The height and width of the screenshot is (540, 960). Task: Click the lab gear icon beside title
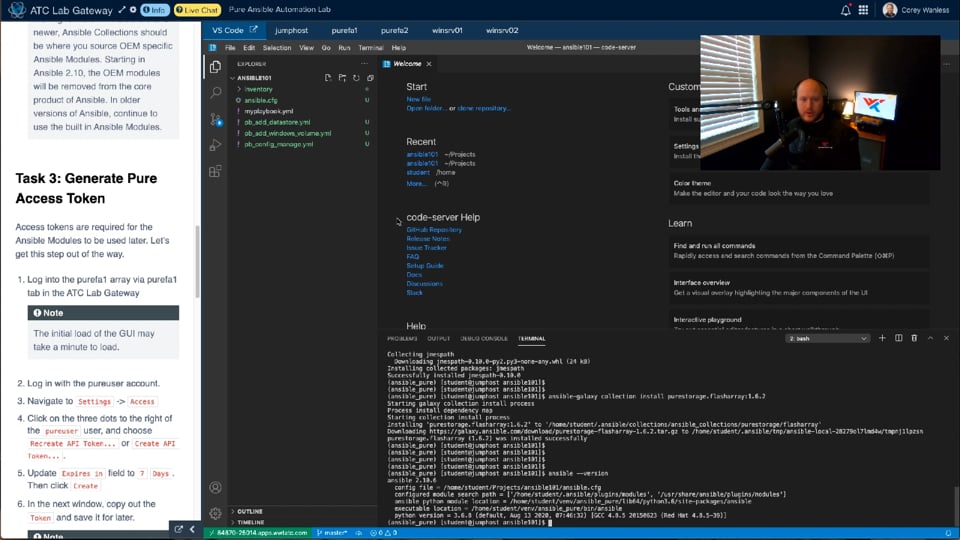(133, 10)
